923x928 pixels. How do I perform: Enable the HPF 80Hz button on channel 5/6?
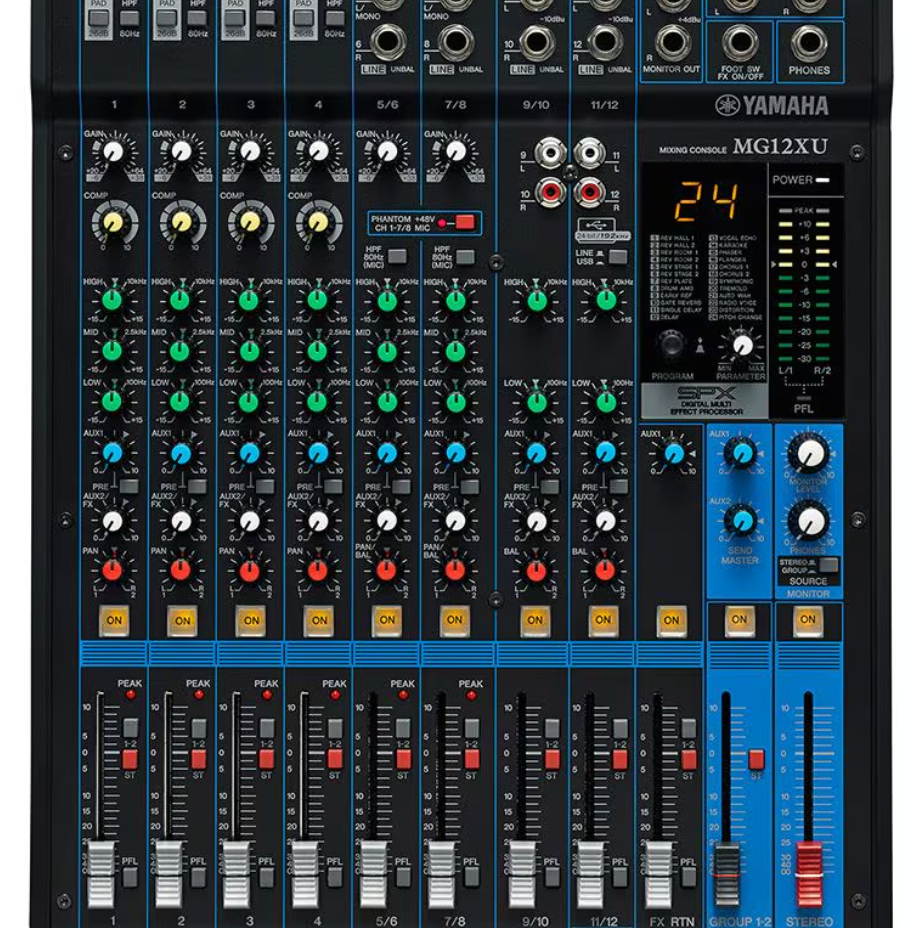tap(398, 257)
